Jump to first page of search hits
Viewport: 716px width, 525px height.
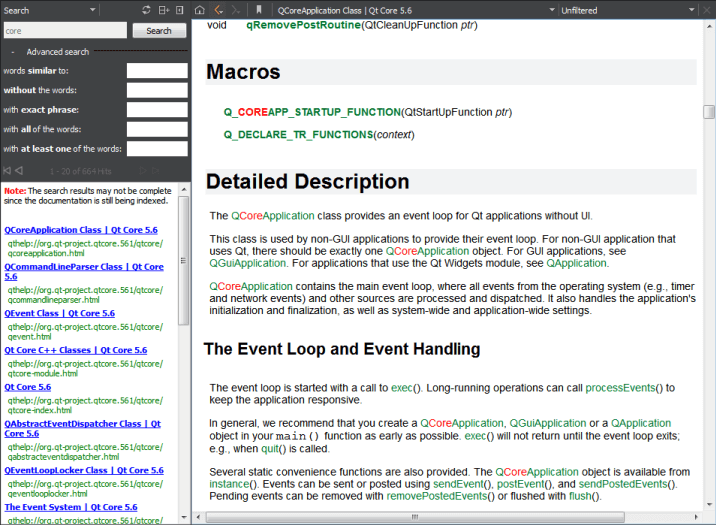[7, 171]
